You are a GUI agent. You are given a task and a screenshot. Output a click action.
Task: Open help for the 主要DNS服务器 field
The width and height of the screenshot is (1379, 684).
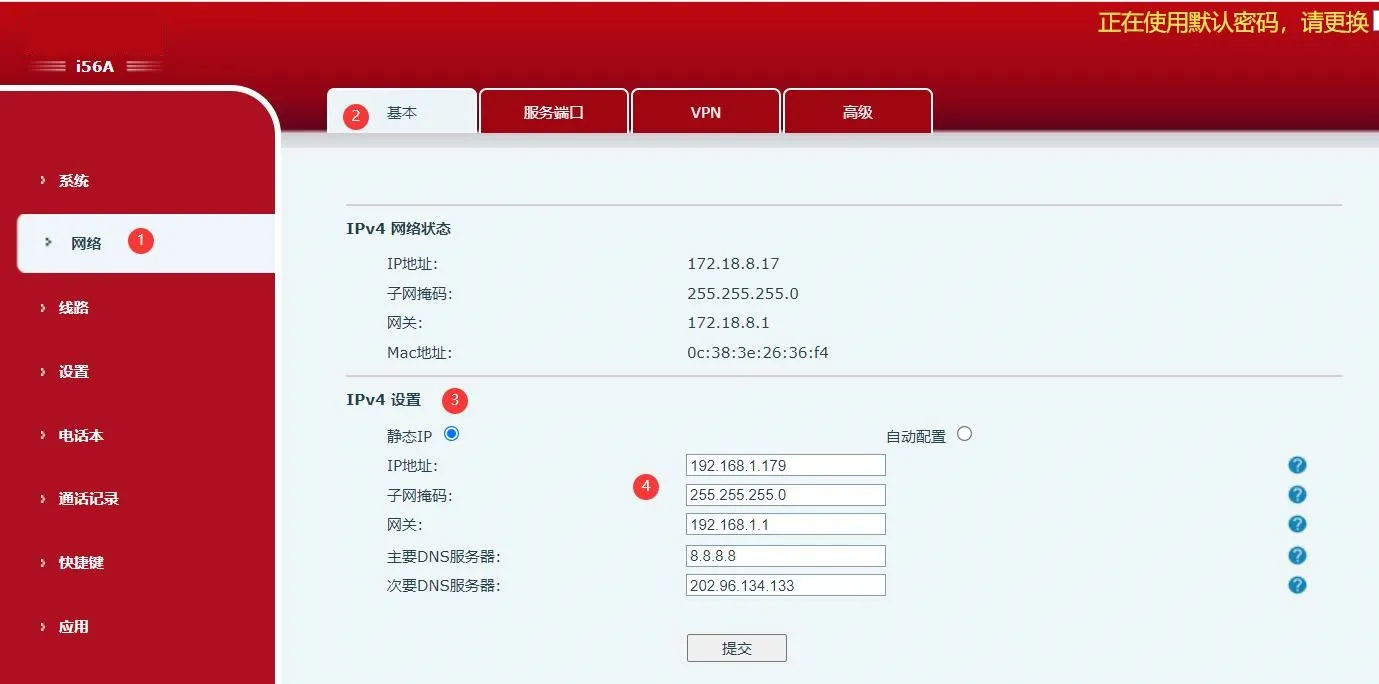tap(1297, 555)
